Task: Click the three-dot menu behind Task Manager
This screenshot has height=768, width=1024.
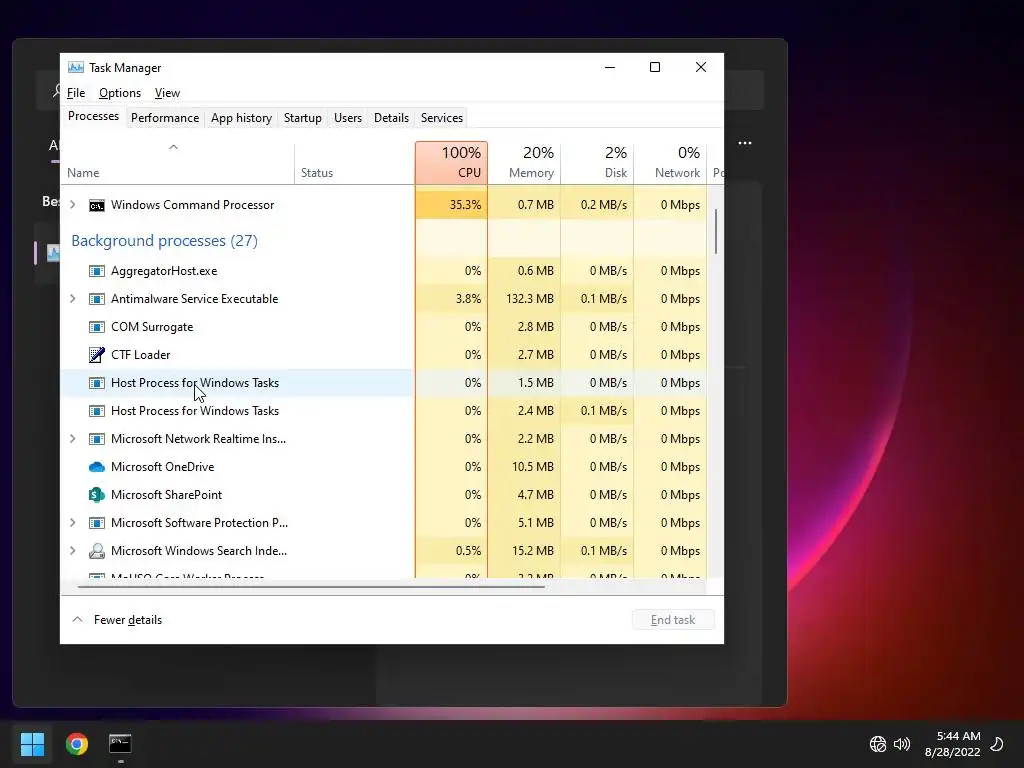Action: 744,143
